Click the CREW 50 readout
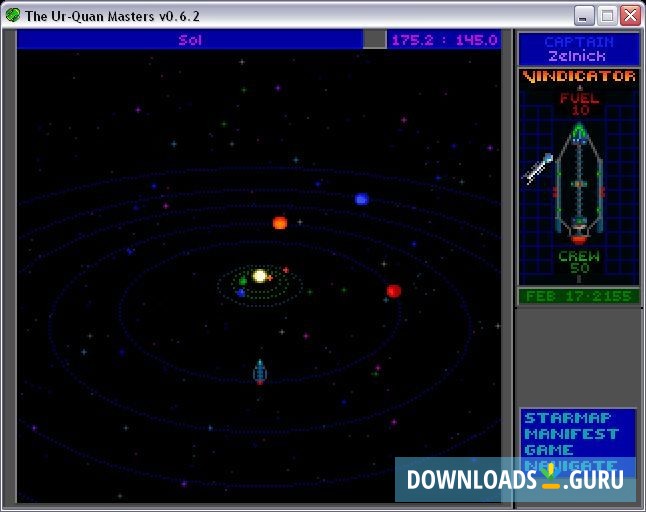Screen dimensions: 646x512 tap(579, 262)
